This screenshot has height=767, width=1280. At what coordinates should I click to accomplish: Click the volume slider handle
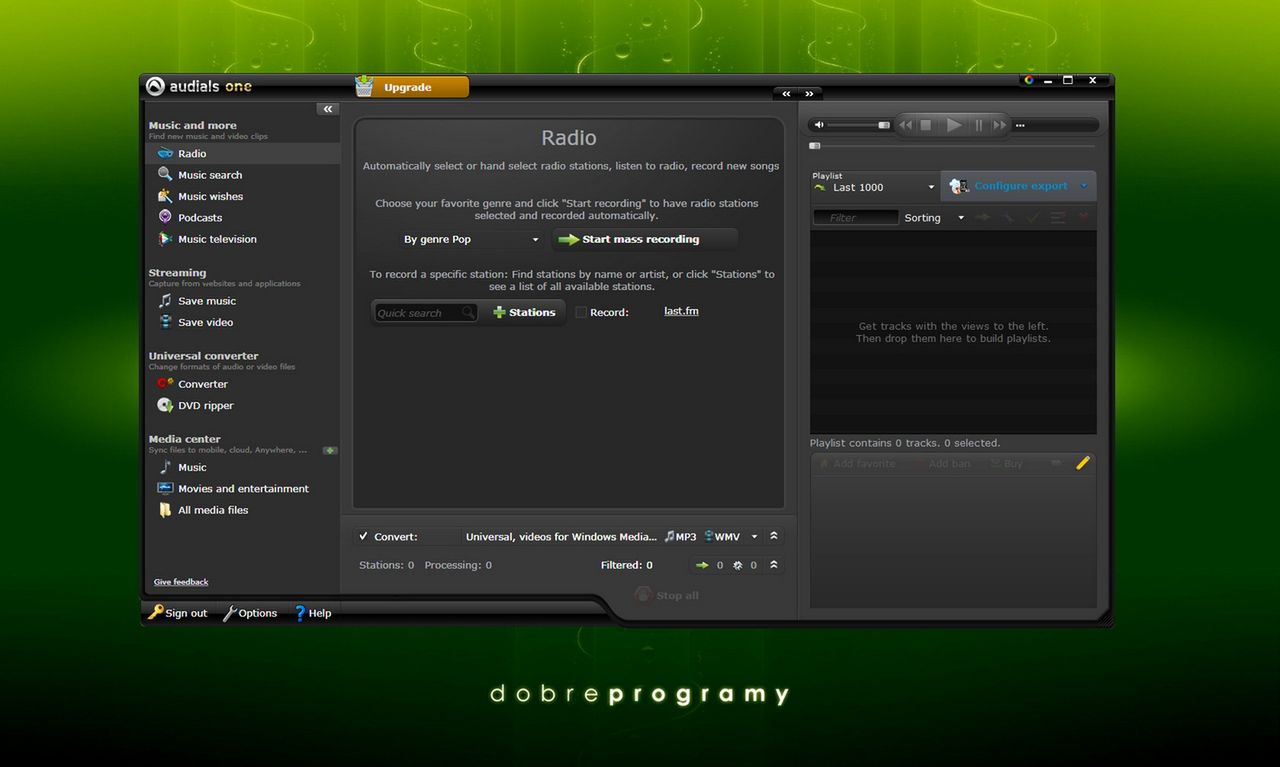[x=884, y=125]
